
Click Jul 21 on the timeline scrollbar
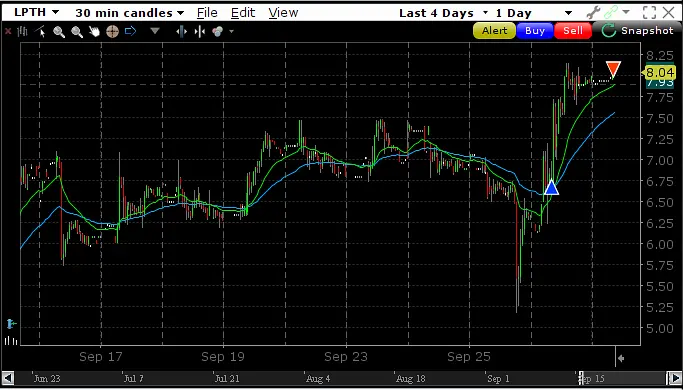point(227,379)
